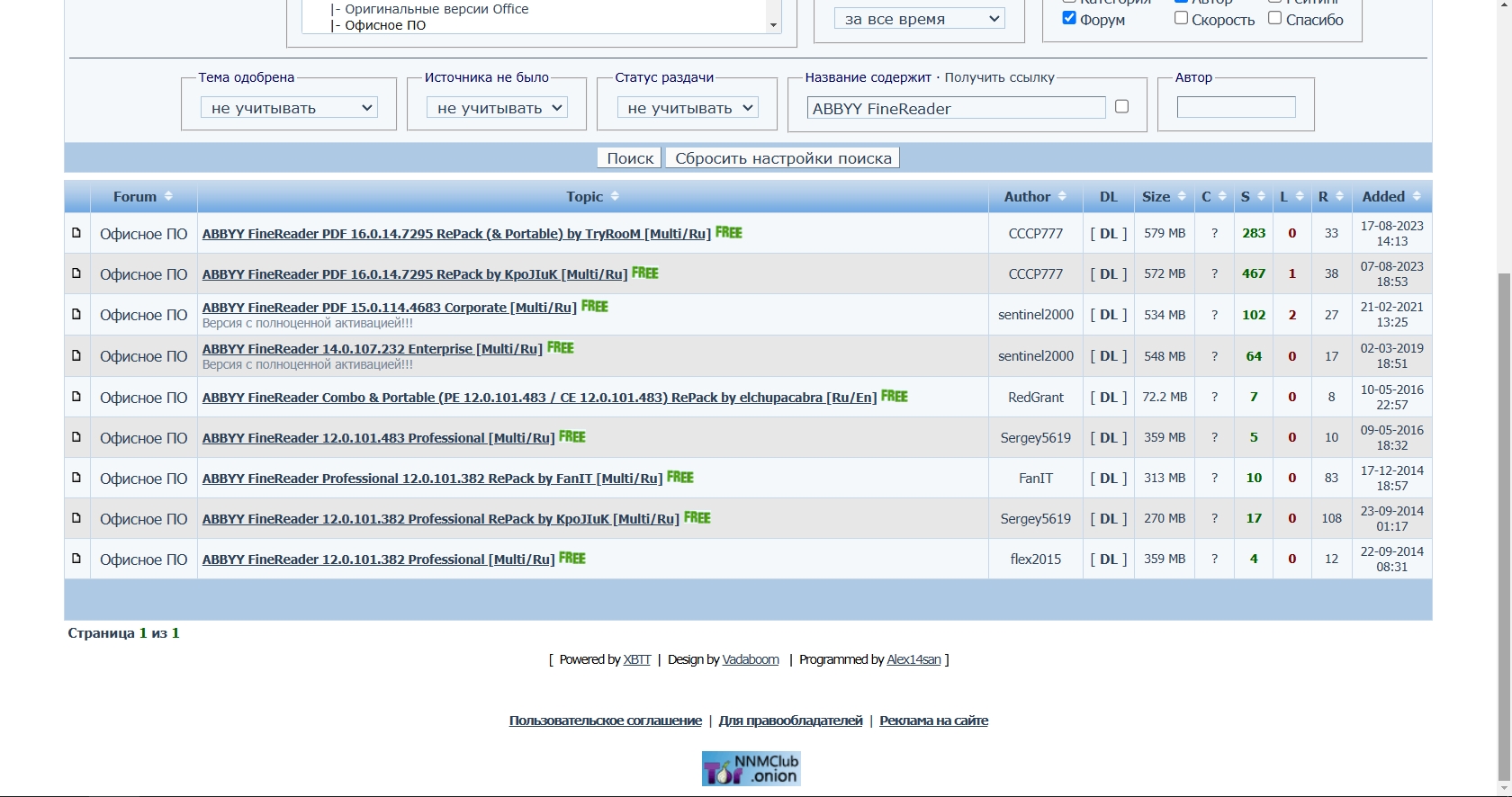This screenshot has height=797, width=1512.
Task: Click the Поиск search button
Action: click(x=630, y=158)
